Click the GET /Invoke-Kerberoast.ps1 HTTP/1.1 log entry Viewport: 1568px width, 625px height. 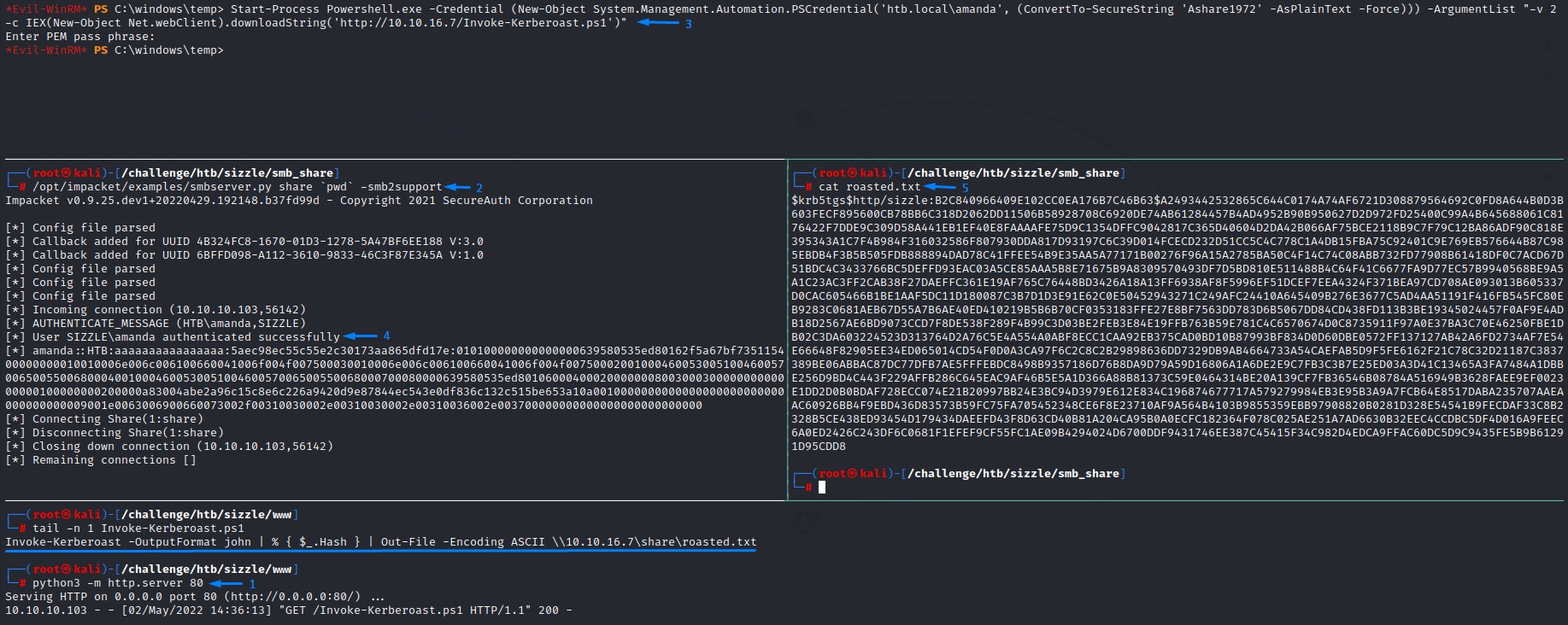(289, 610)
